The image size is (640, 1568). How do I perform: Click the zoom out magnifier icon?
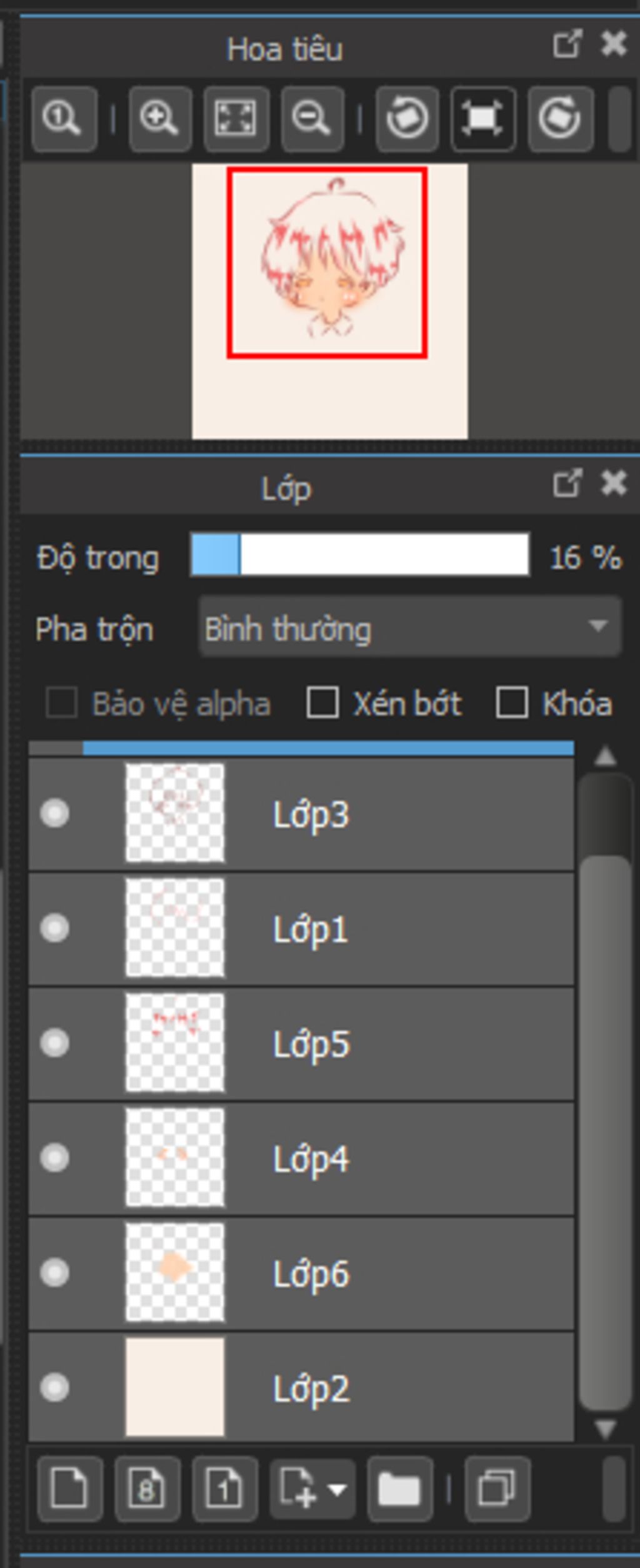(312, 119)
